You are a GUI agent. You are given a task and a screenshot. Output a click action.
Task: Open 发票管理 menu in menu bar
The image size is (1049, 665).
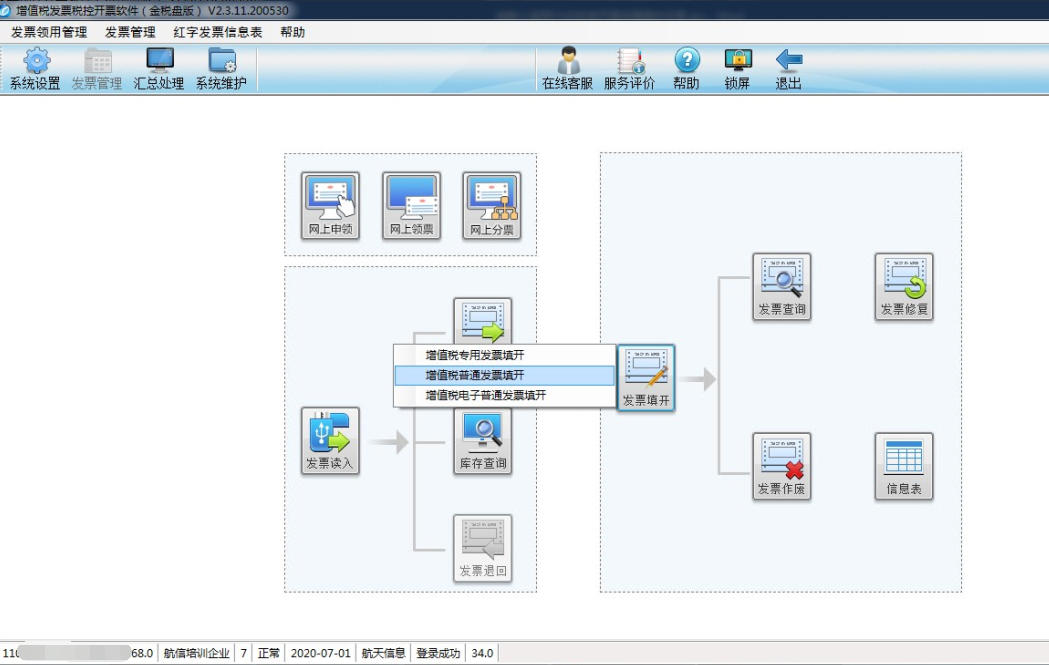[x=130, y=32]
